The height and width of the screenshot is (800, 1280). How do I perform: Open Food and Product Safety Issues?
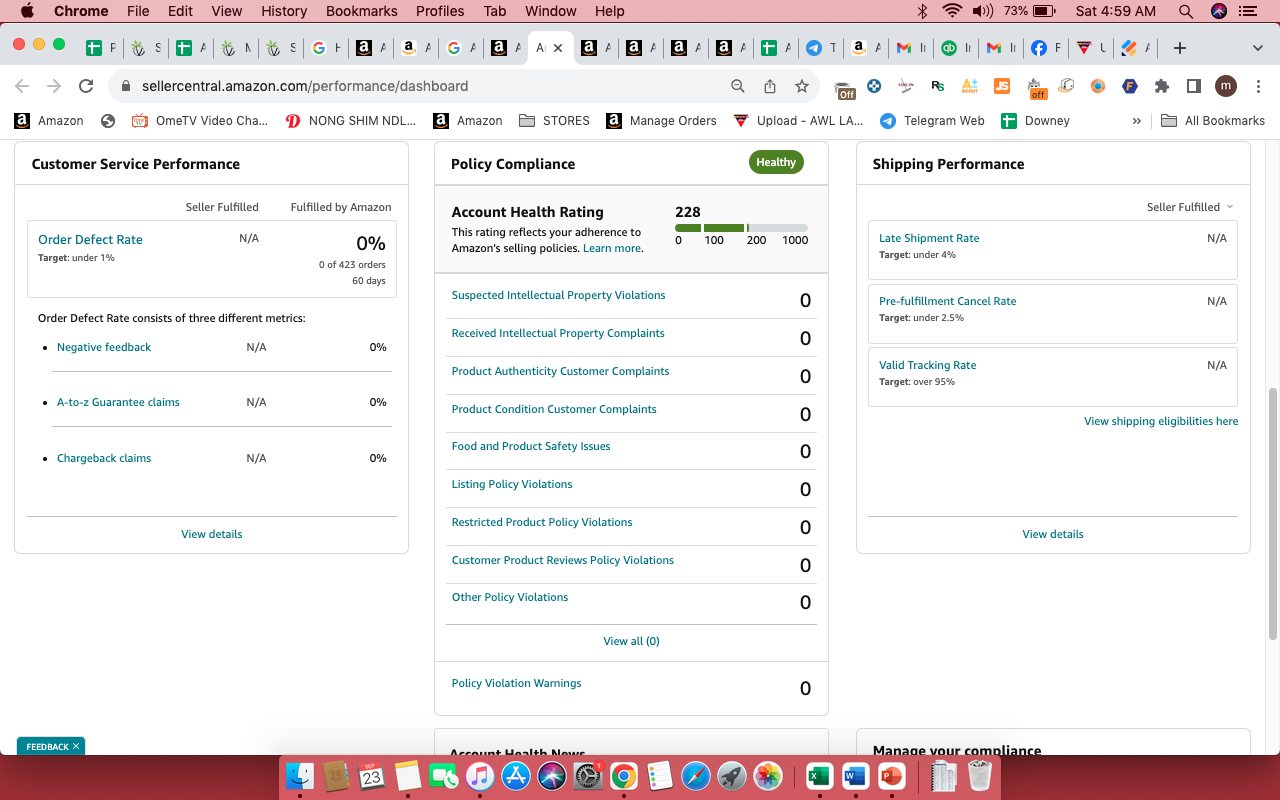click(531, 446)
